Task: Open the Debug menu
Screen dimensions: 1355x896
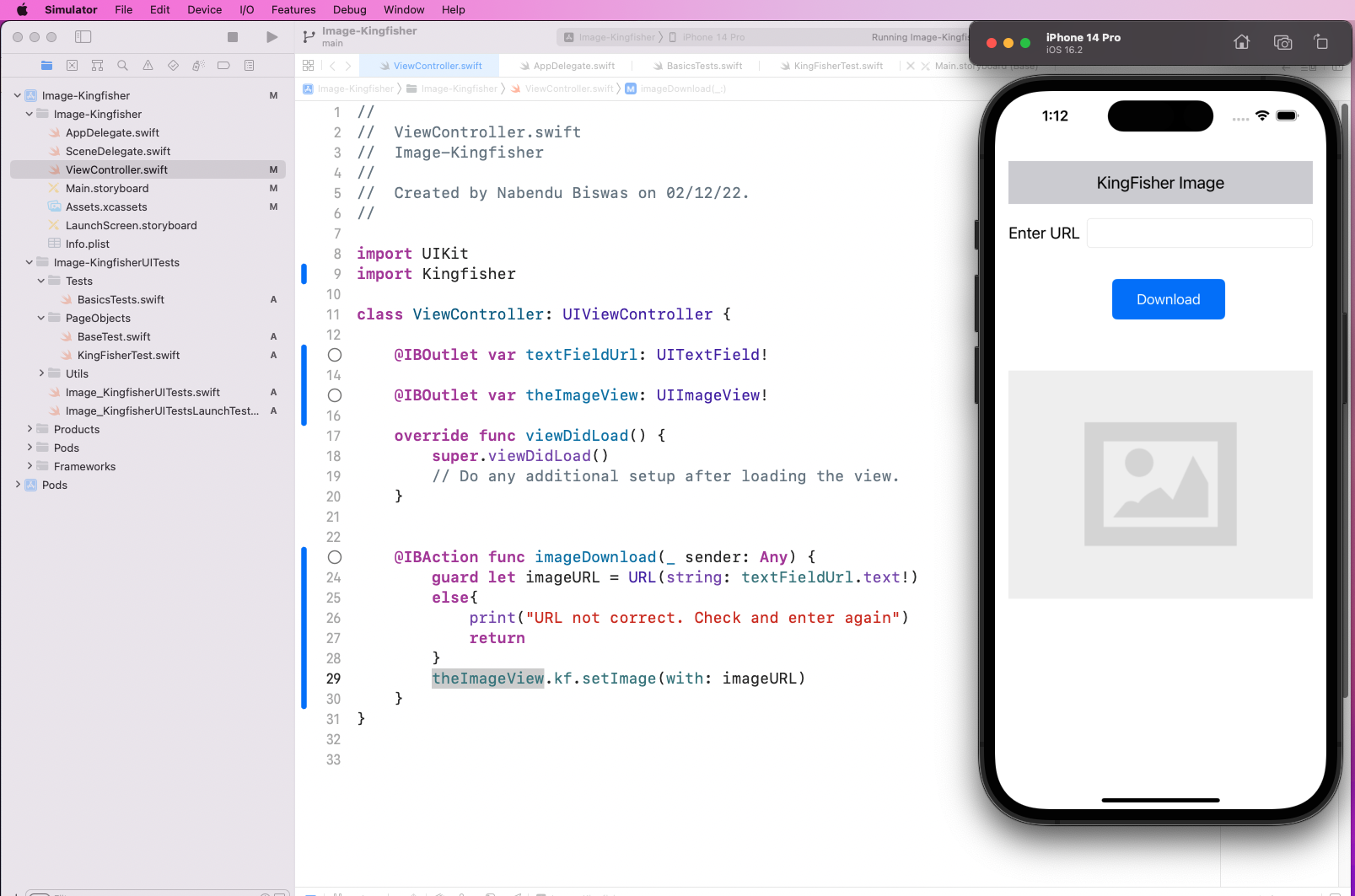Action: coord(350,10)
